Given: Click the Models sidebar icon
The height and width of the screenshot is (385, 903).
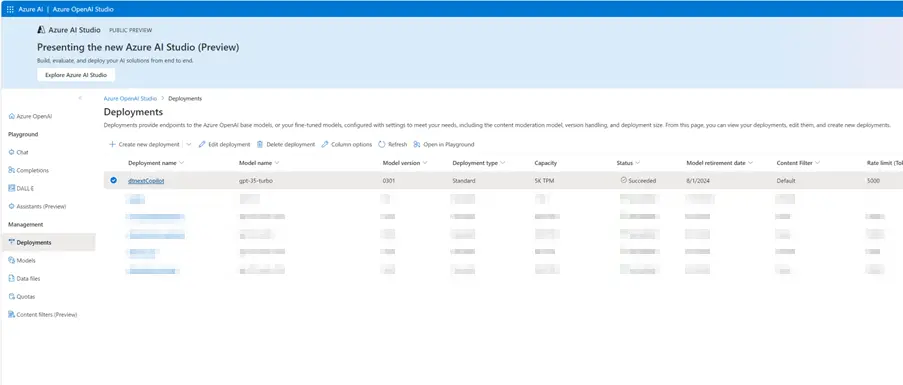Looking at the screenshot, I should (12, 260).
